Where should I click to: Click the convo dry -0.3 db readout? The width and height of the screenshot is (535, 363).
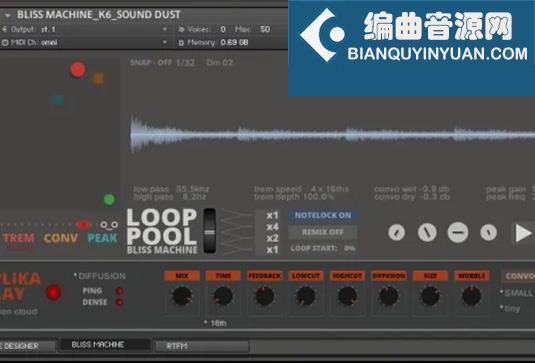(x=412, y=197)
